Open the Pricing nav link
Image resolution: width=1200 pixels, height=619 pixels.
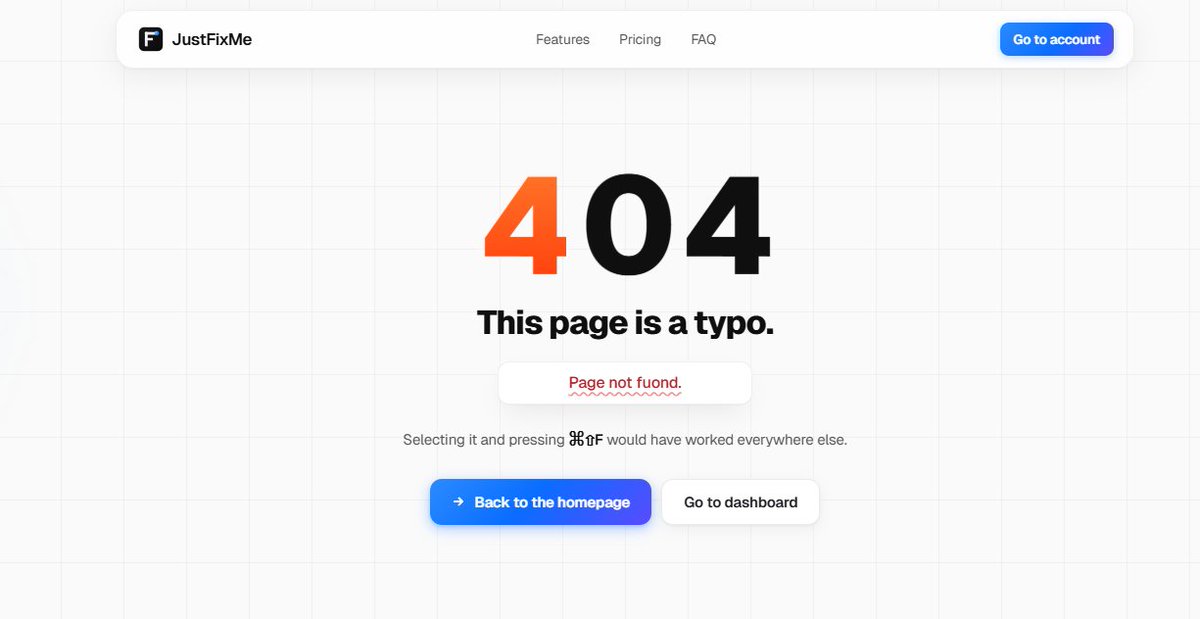640,40
